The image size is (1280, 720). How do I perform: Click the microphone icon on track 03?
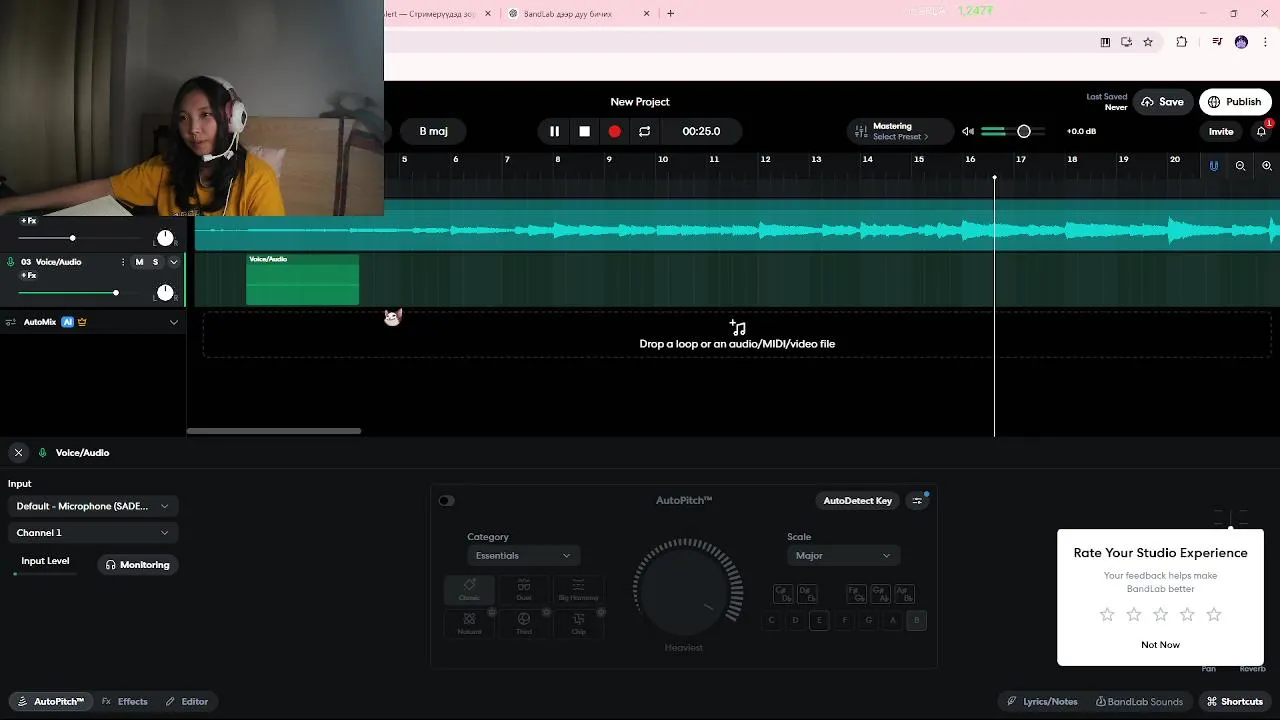click(x=11, y=262)
